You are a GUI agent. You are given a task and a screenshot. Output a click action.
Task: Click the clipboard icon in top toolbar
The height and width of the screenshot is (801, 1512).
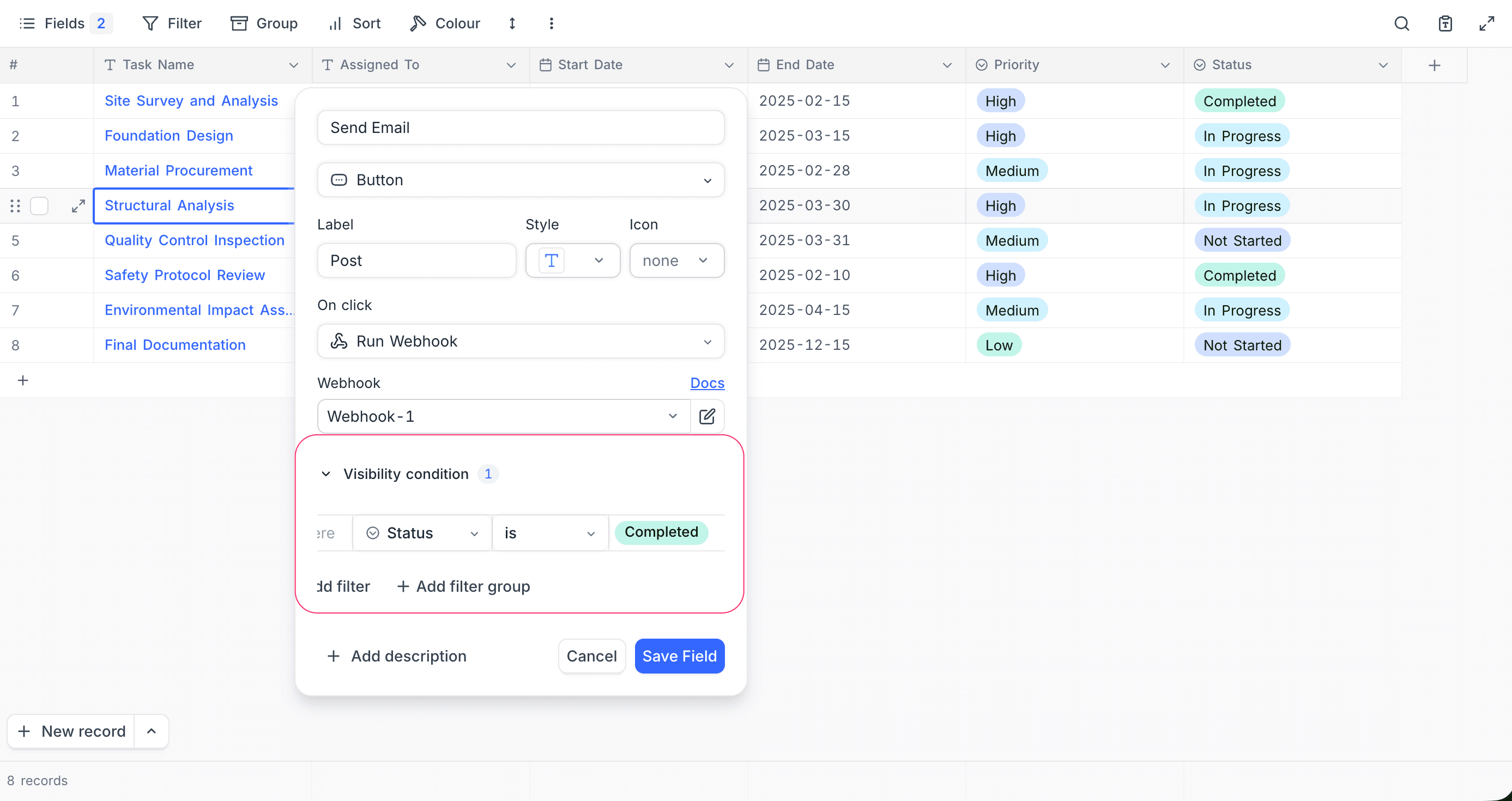pyautogui.click(x=1445, y=23)
